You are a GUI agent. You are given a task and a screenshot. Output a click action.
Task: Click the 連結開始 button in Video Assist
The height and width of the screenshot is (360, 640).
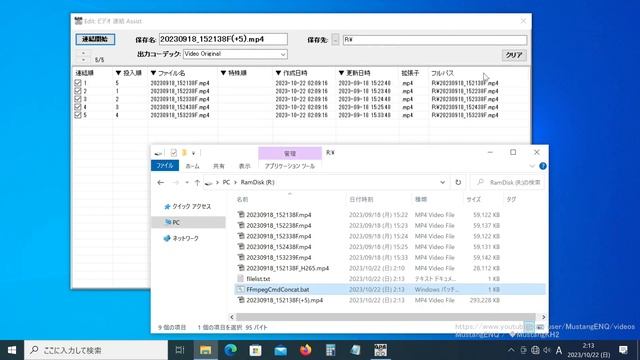point(95,39)
